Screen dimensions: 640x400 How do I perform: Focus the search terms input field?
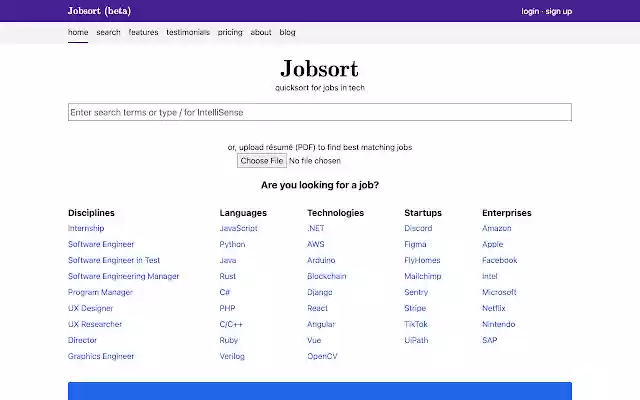[320, 112]
